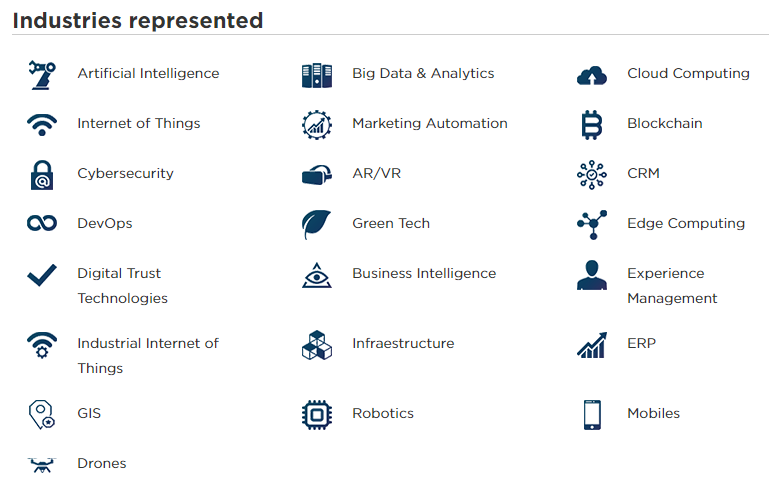This screenshot has width=769, height=488.
Task: Select the Green Tech leaf icon
Action: pos(316,225)
